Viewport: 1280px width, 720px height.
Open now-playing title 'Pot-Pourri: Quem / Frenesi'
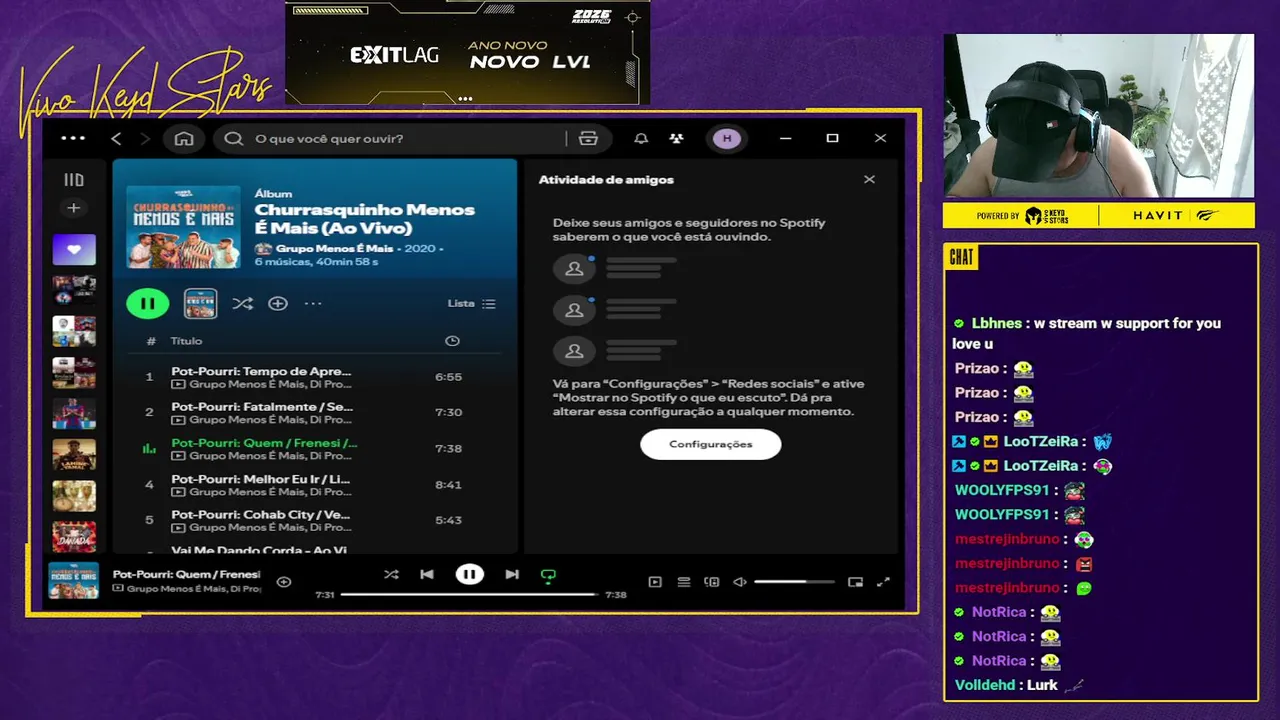pyautogui.click(x=186, y=574)
